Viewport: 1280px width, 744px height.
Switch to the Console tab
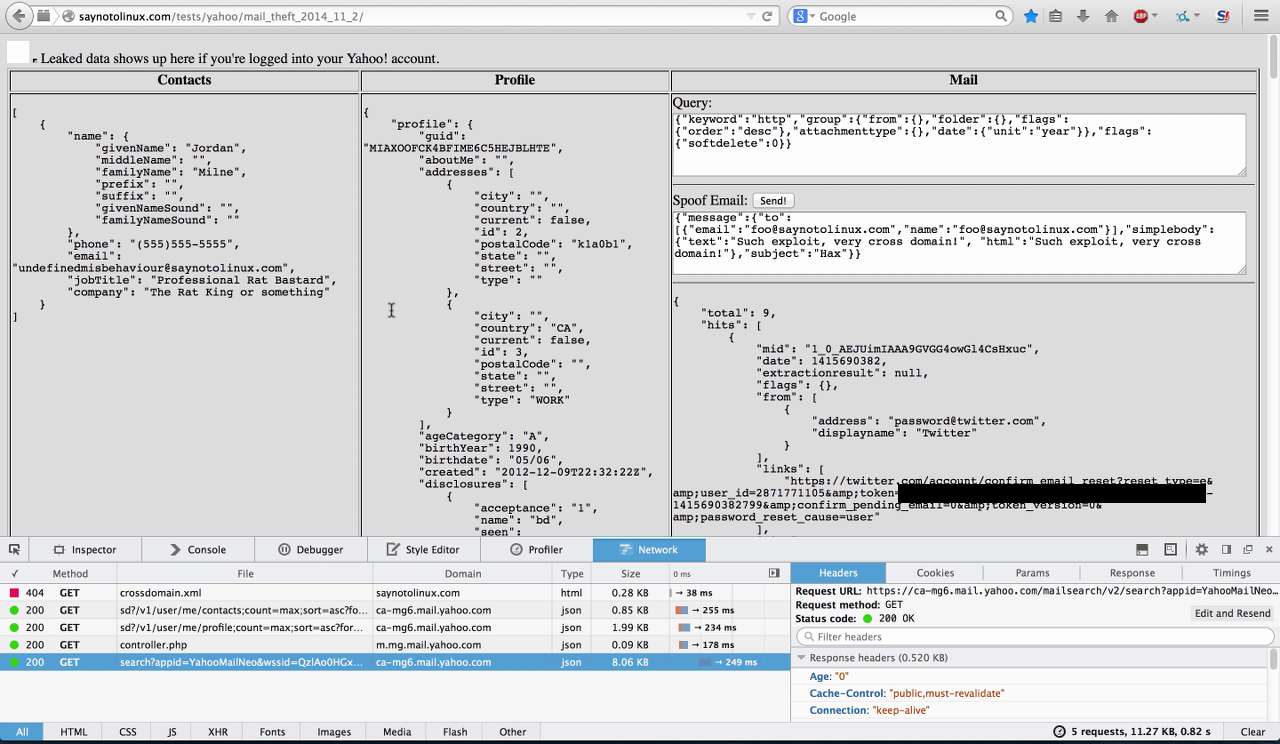198,549
